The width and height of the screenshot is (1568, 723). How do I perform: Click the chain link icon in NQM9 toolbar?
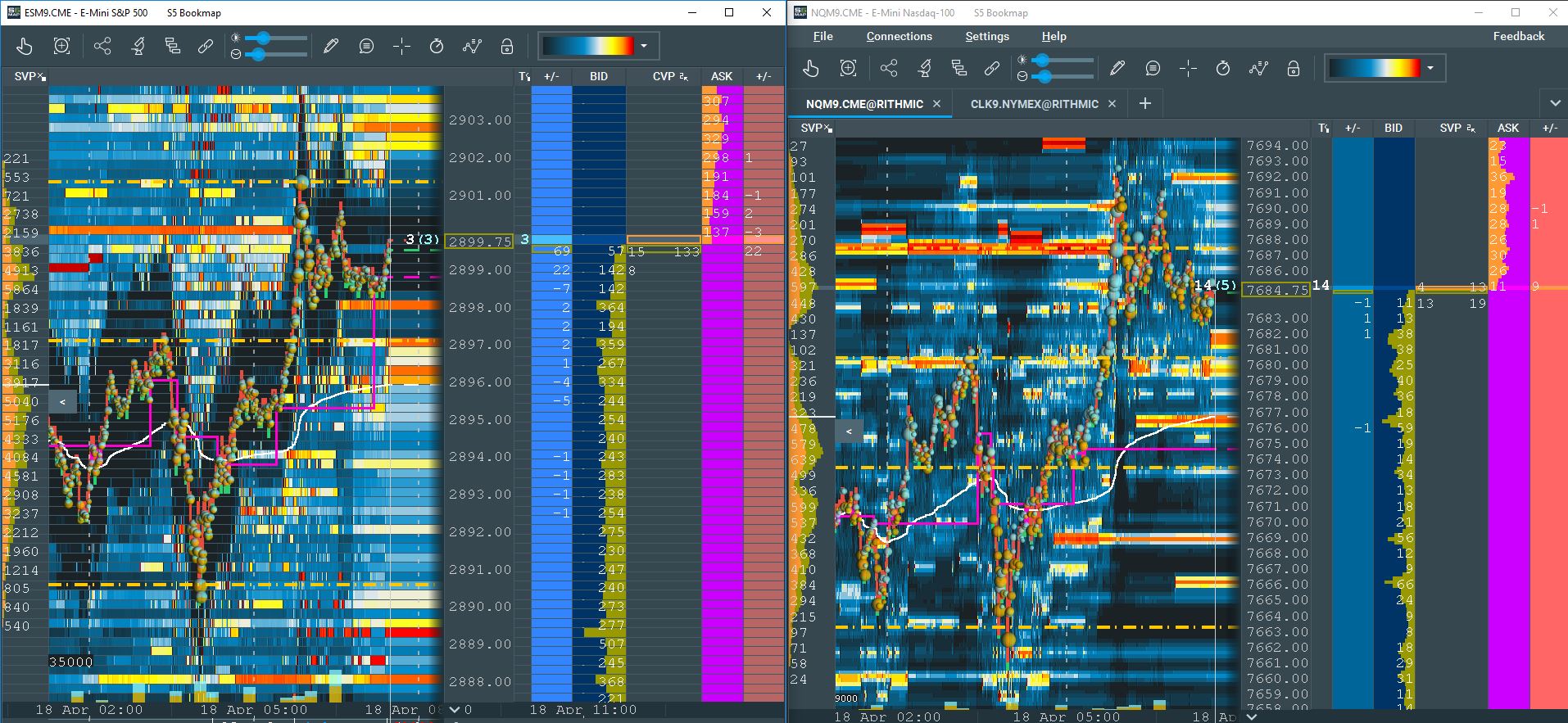[x=992, y=69]
